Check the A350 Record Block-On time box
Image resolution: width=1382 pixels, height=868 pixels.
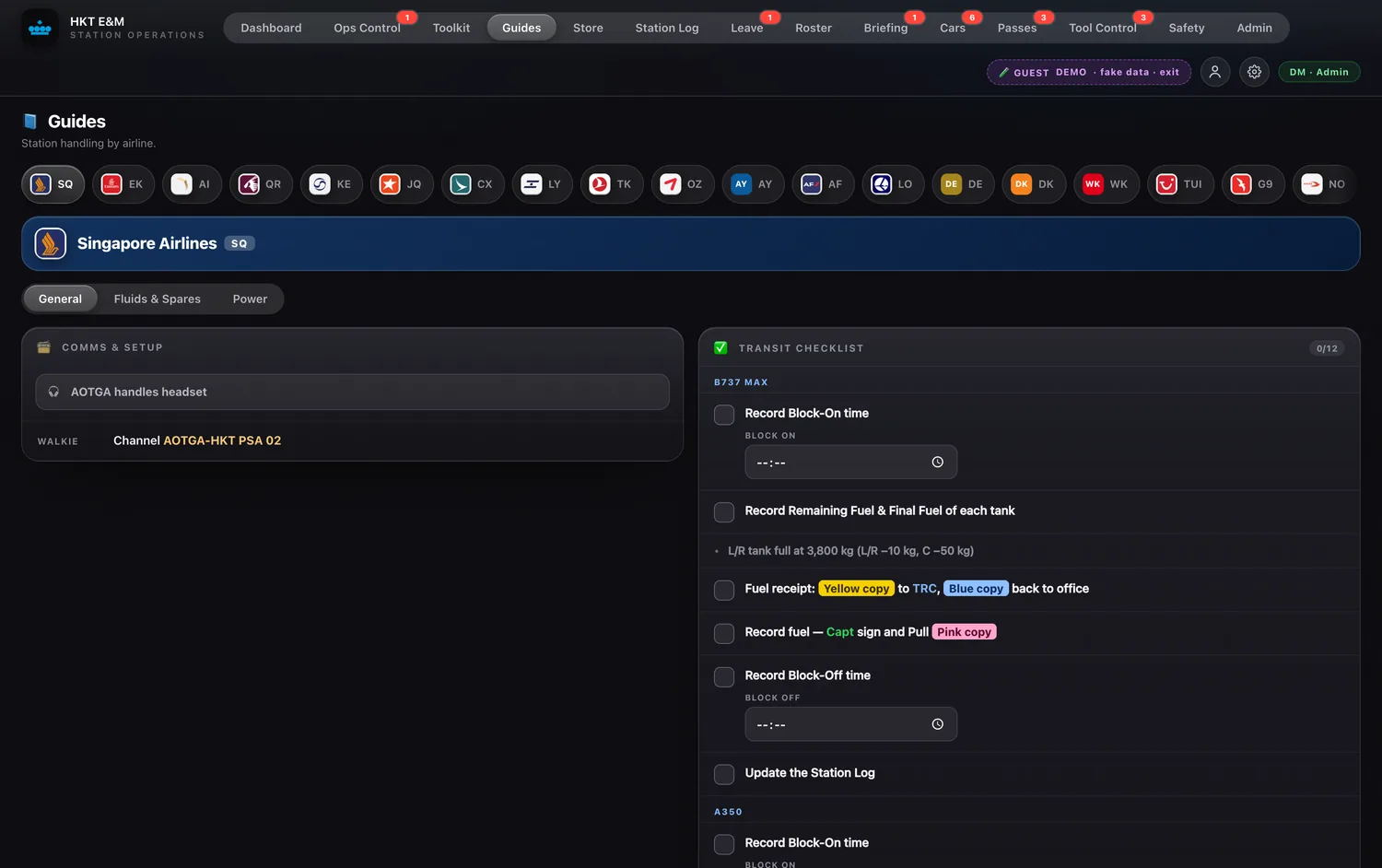724,844
